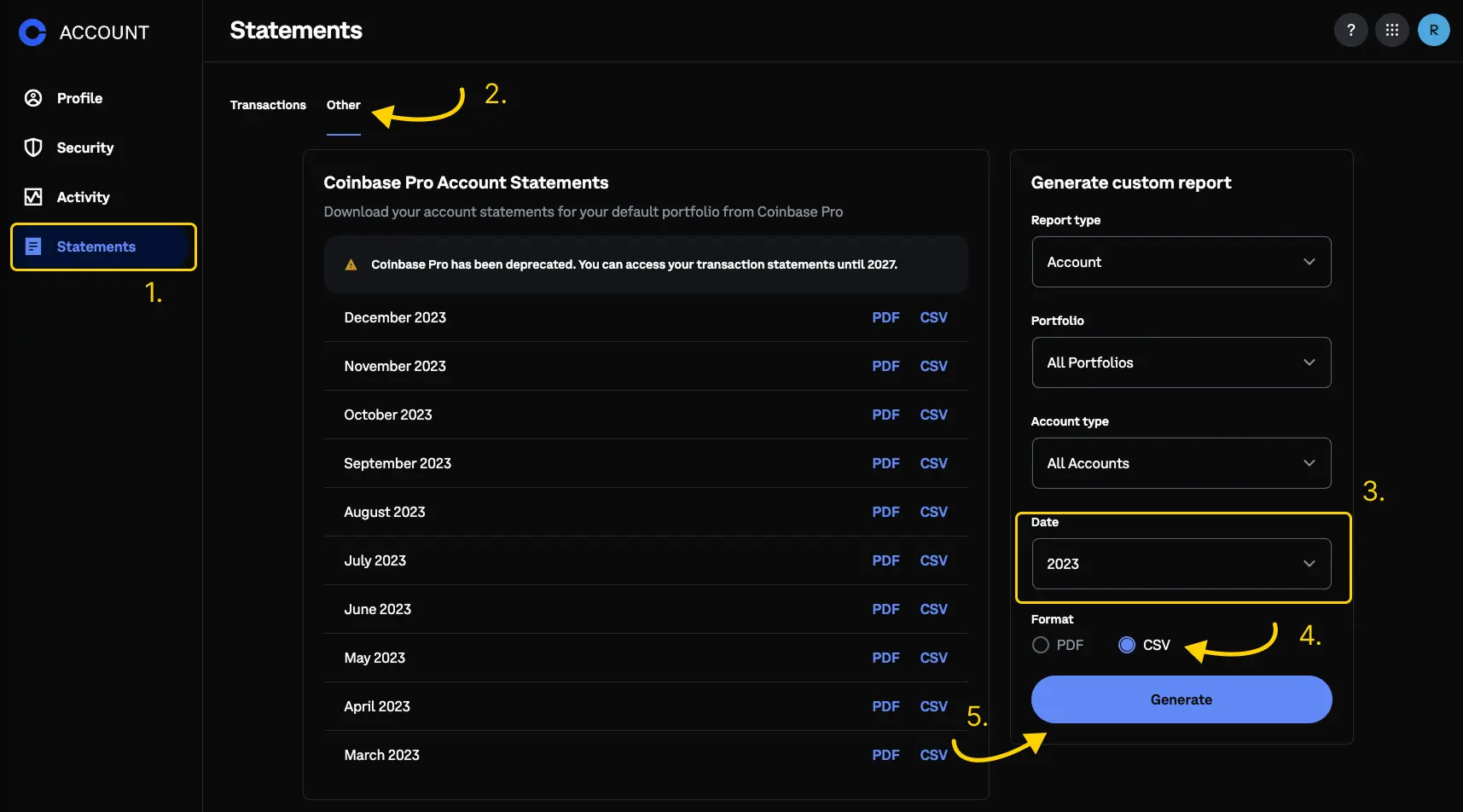Switch to the Transactions tab
Image resolution: width=1463 pixels, height=812 pixels.
pos(268,105)
